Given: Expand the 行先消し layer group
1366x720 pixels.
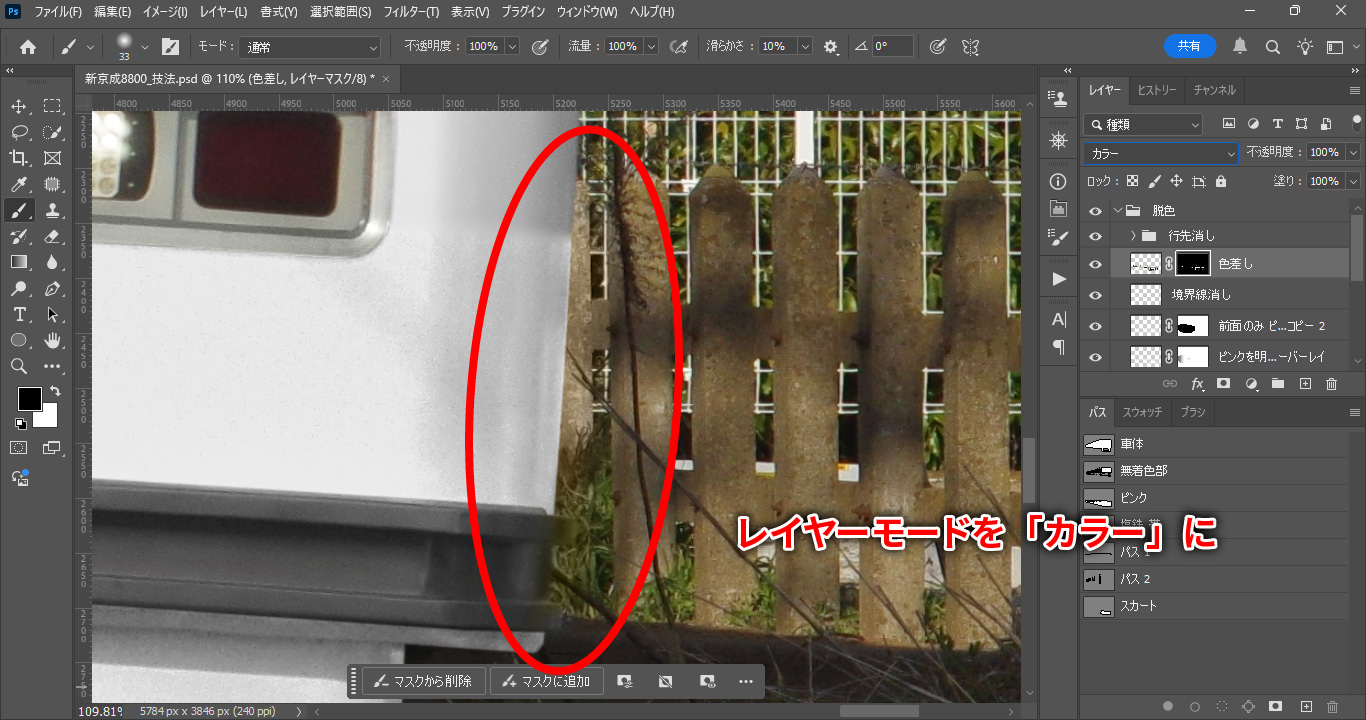Looking at the screenshot, I should (1133, 236).
